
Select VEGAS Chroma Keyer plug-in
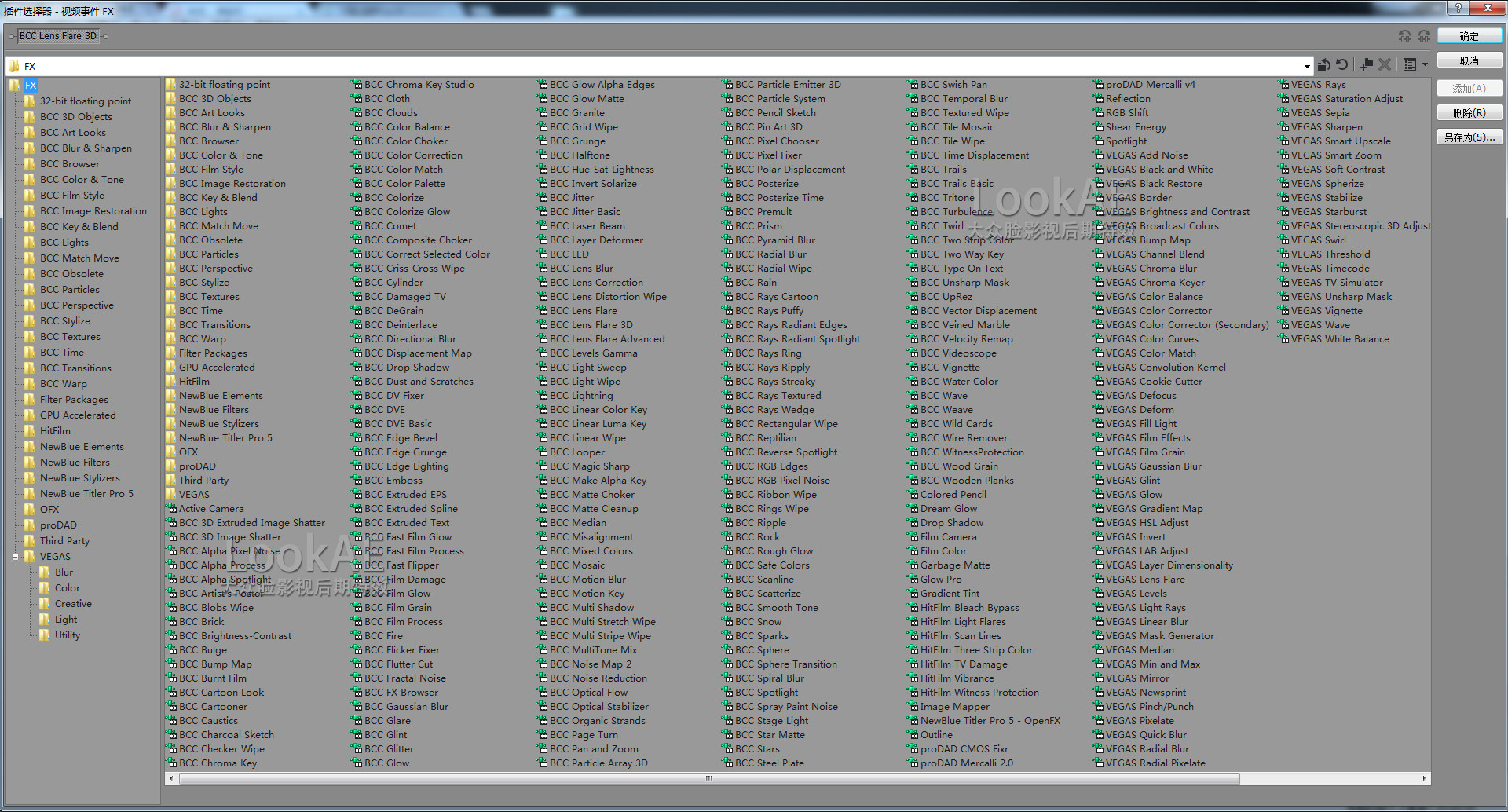point(1155,283)
